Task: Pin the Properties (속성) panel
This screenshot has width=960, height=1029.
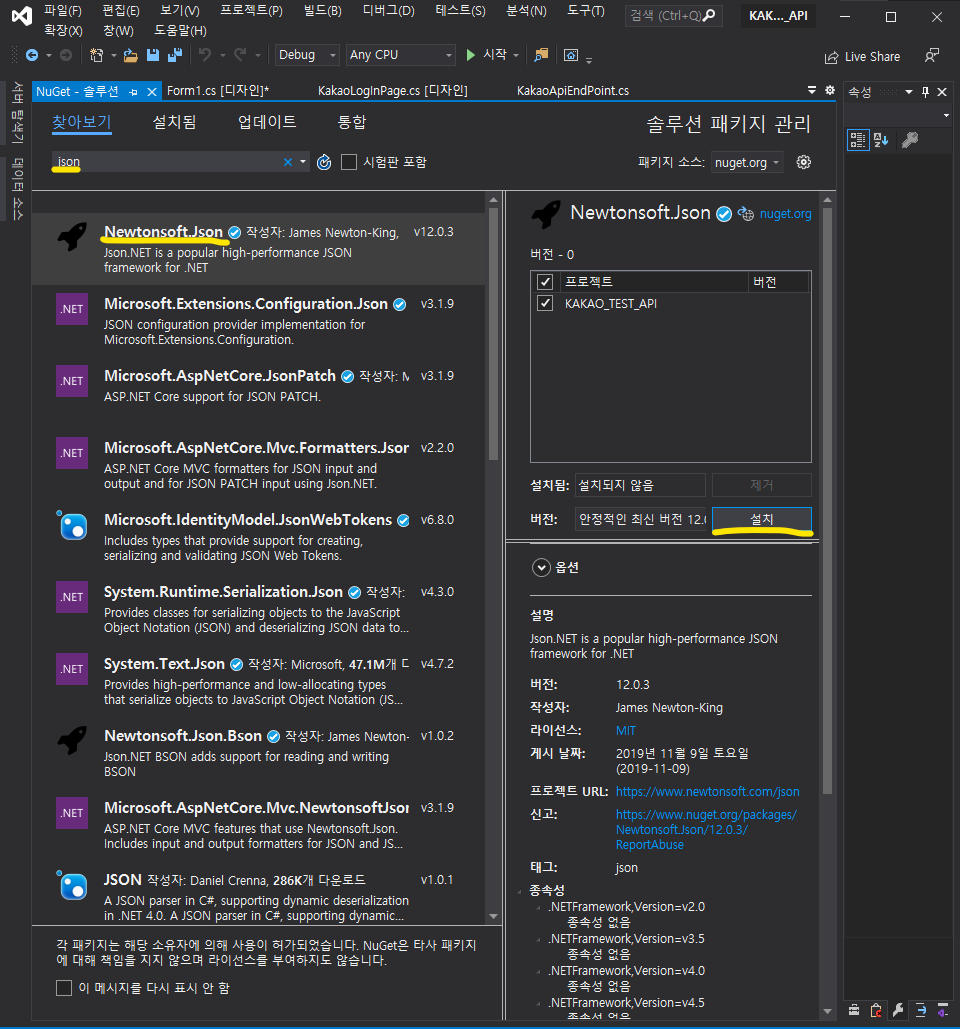Action: [925, 92]
